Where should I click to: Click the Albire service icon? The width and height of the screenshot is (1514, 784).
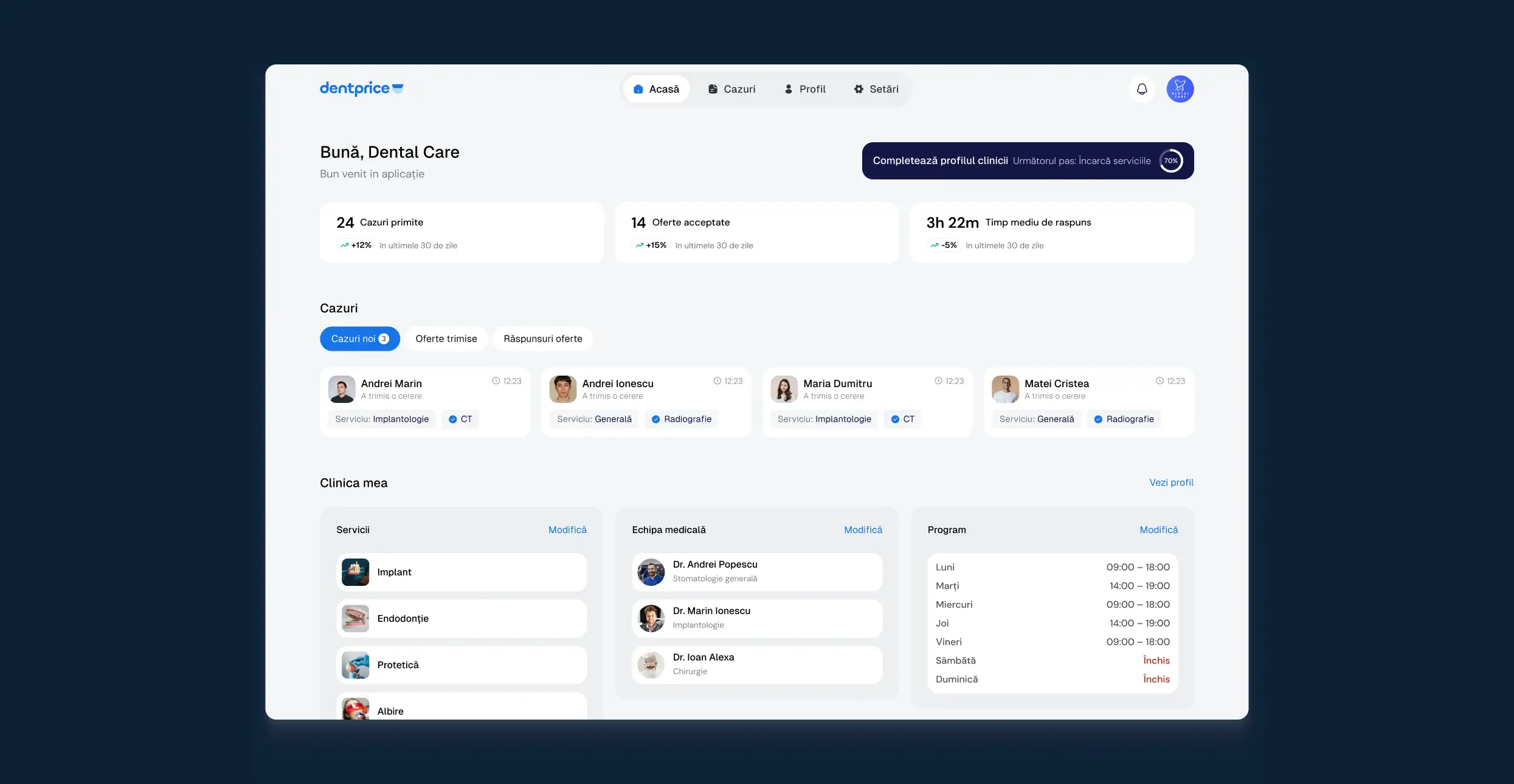(355, 709)
